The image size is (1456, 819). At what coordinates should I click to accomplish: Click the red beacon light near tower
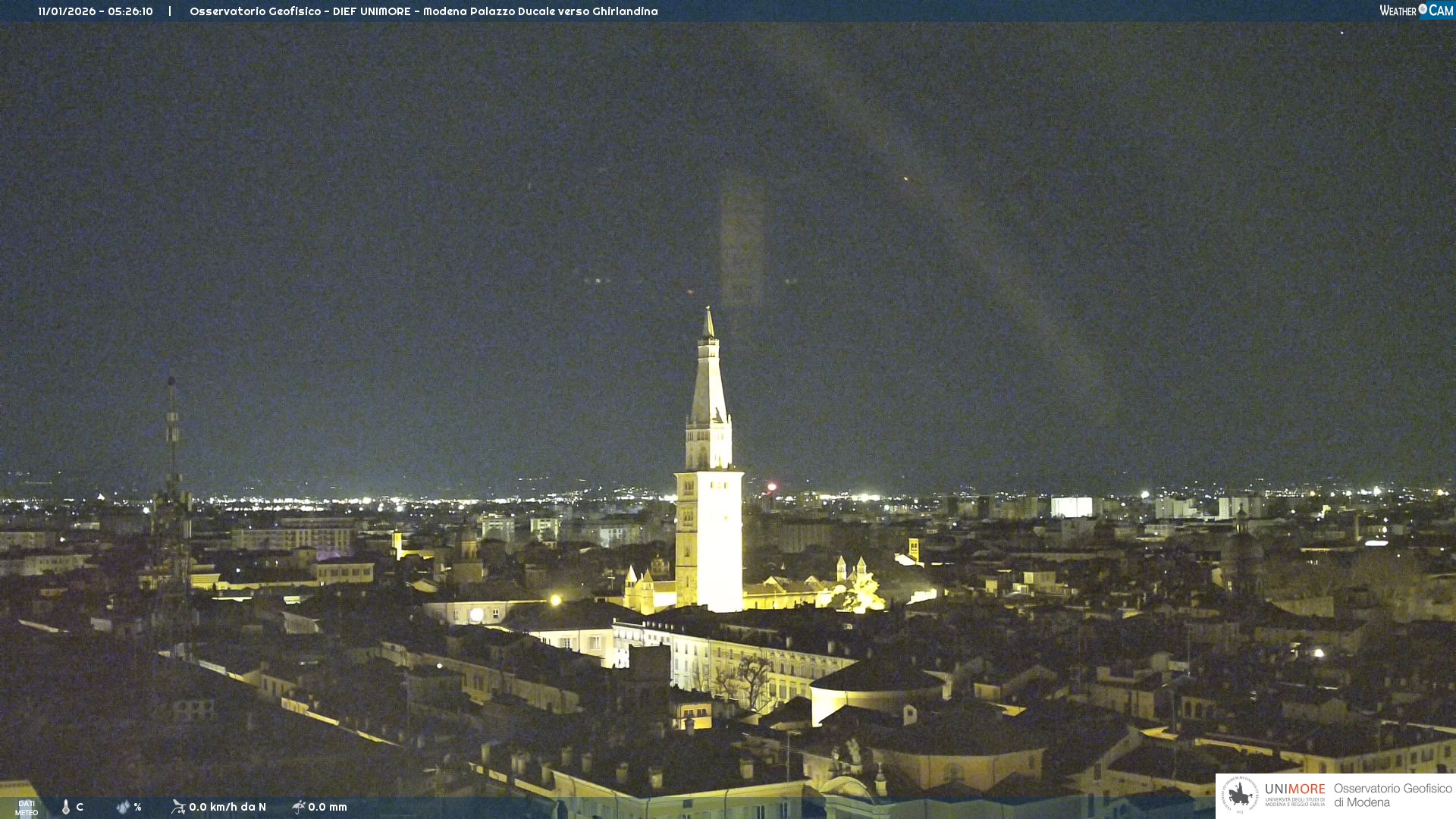(772, 487)
